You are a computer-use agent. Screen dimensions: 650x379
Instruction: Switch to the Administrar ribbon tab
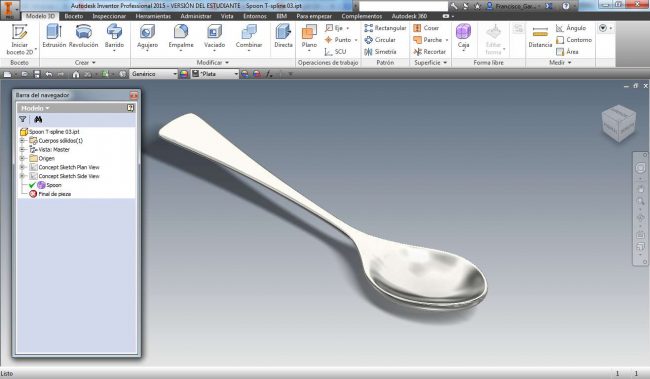coord(196,16)
